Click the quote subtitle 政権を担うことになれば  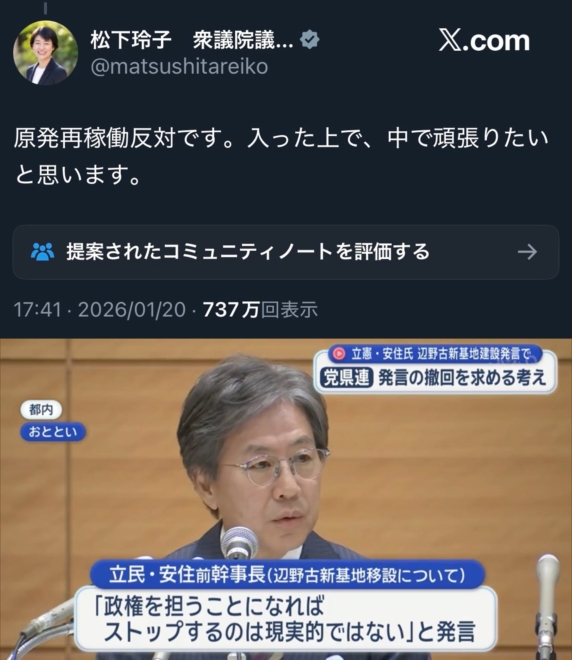pos(210,605)
